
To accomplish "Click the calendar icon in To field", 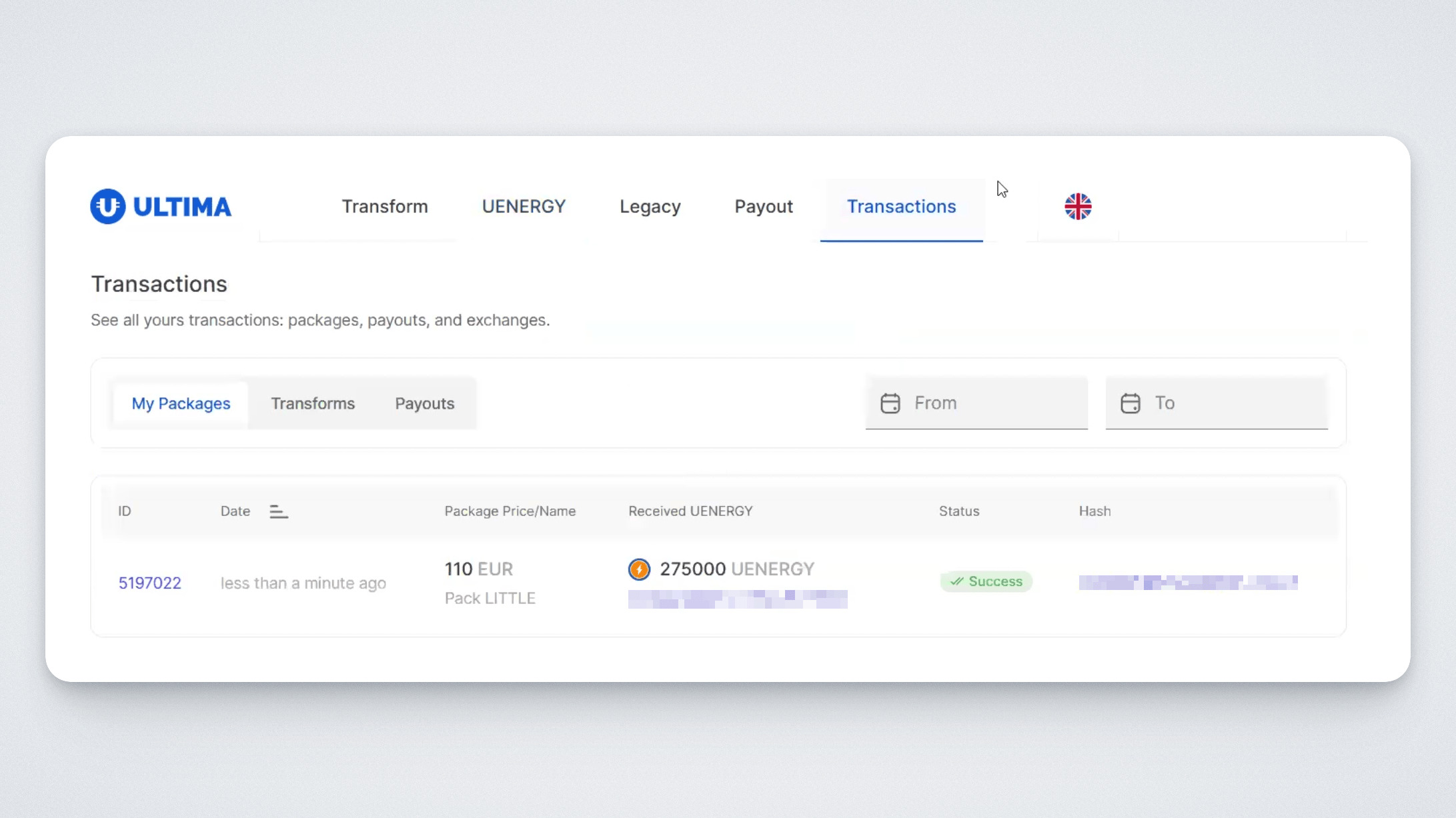I will click(1130, 403).
